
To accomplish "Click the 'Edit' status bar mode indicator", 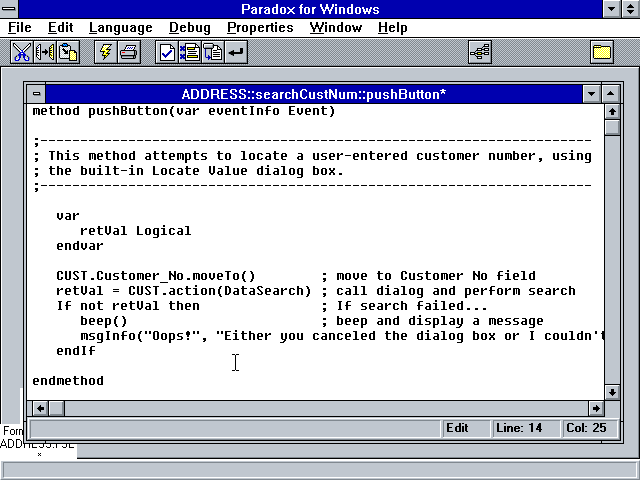I will 466,428.
